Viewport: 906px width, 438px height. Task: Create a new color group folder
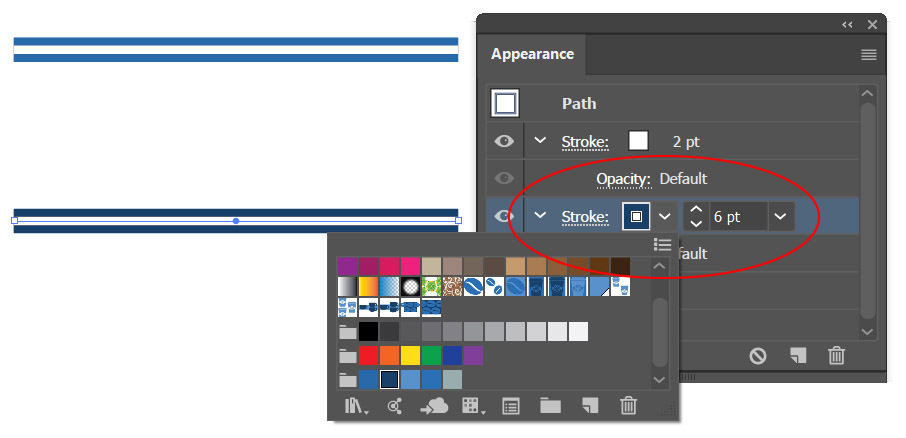pos(550,405)
